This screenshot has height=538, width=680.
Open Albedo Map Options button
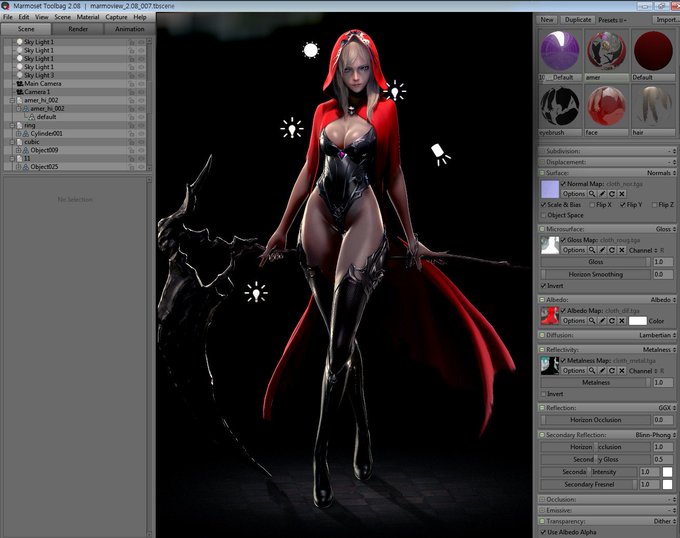574,321
